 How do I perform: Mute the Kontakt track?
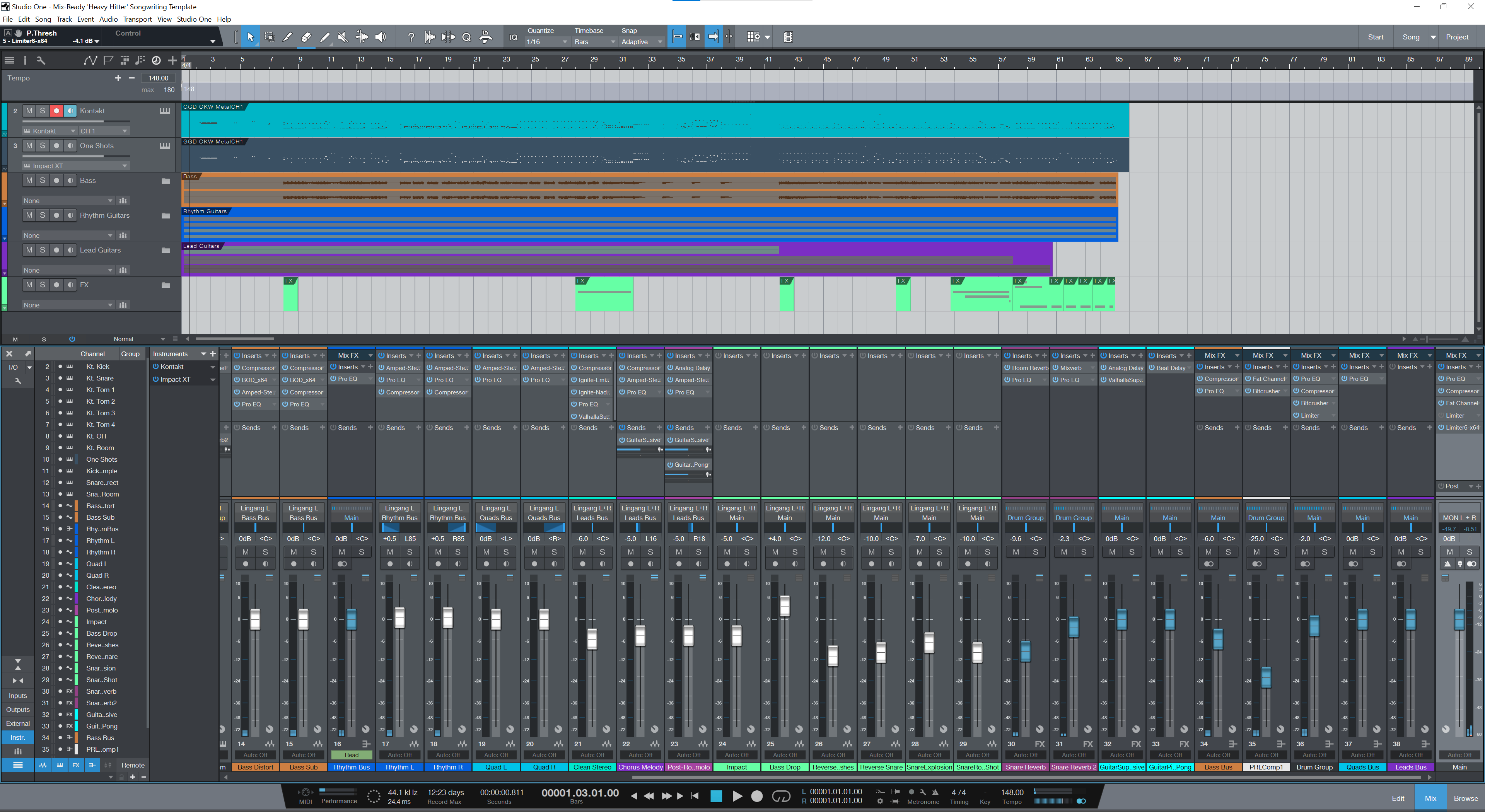[29, 111]
